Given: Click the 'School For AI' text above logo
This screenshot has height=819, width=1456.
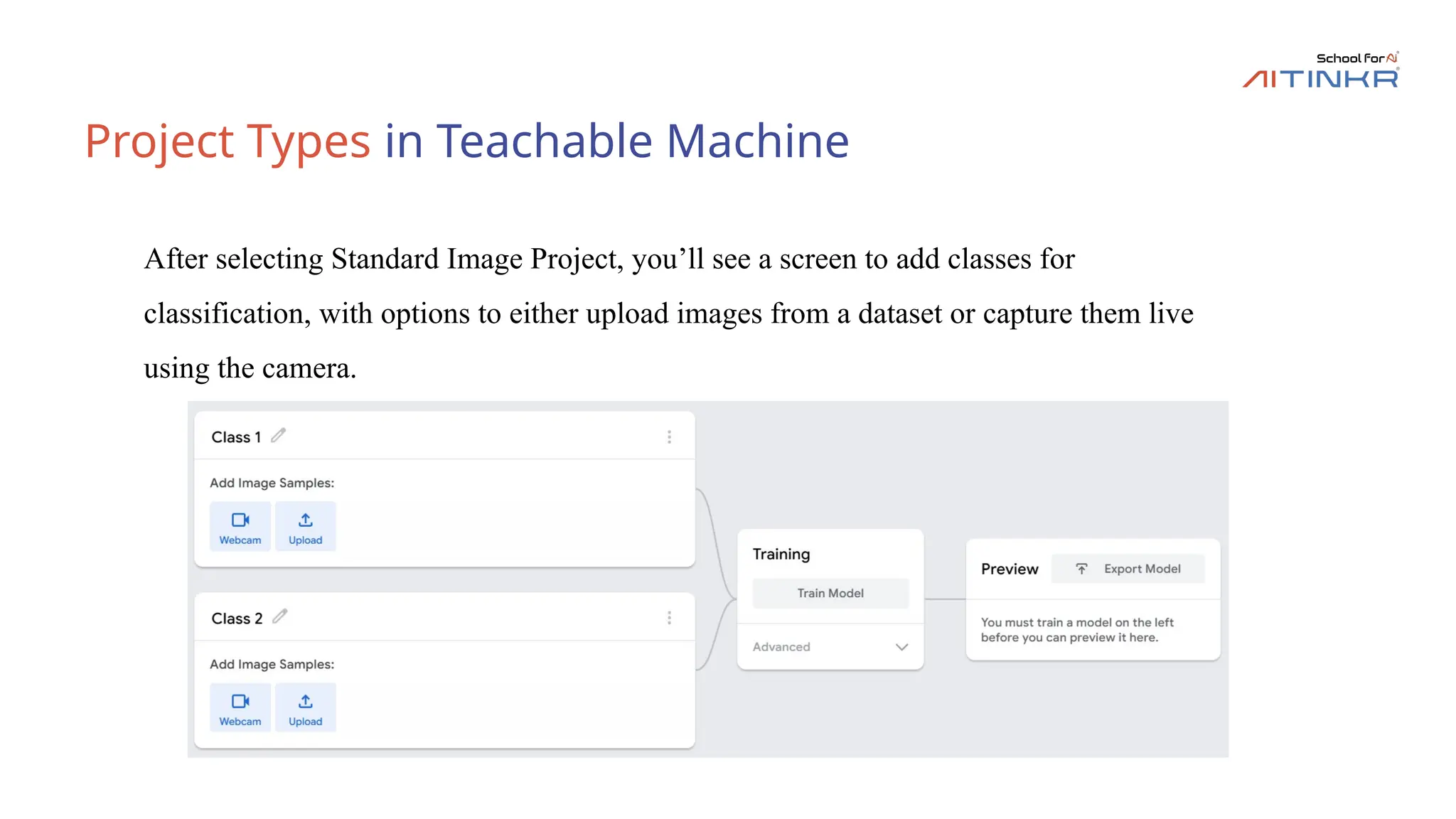Looking at the screenshot, I should pos(1356,58).
